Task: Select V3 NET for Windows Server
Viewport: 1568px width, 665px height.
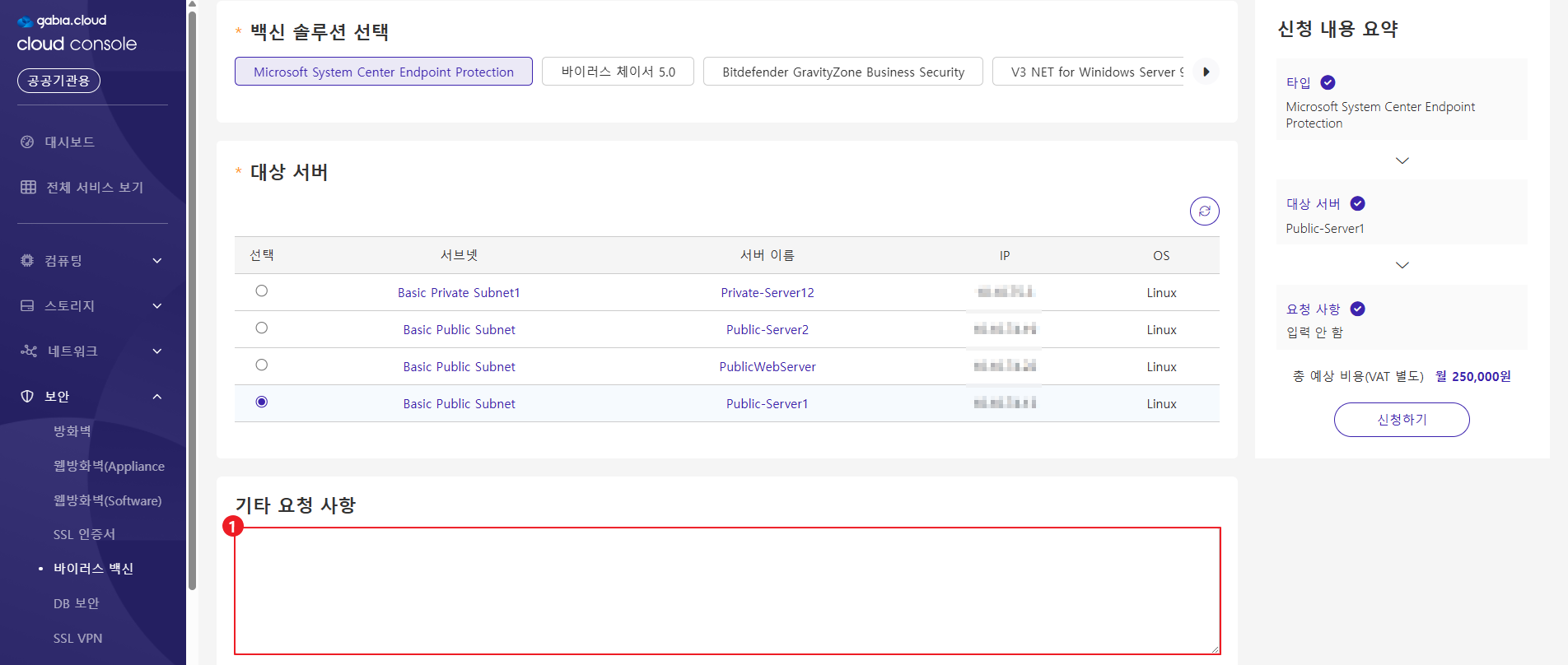Action: [x=1089, y=72]
